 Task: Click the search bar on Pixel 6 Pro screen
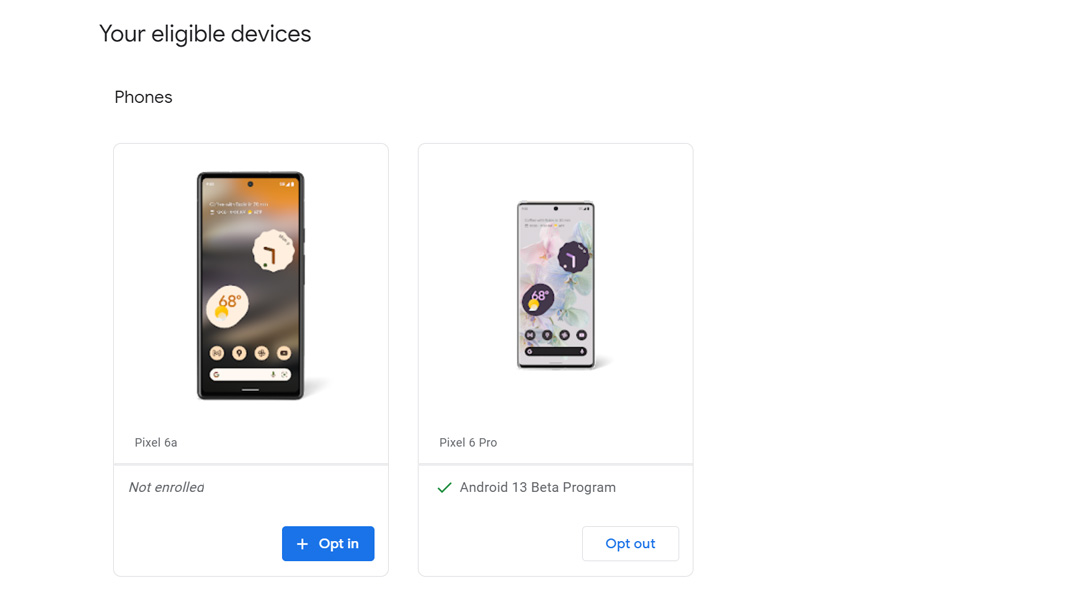click(555, 352)
